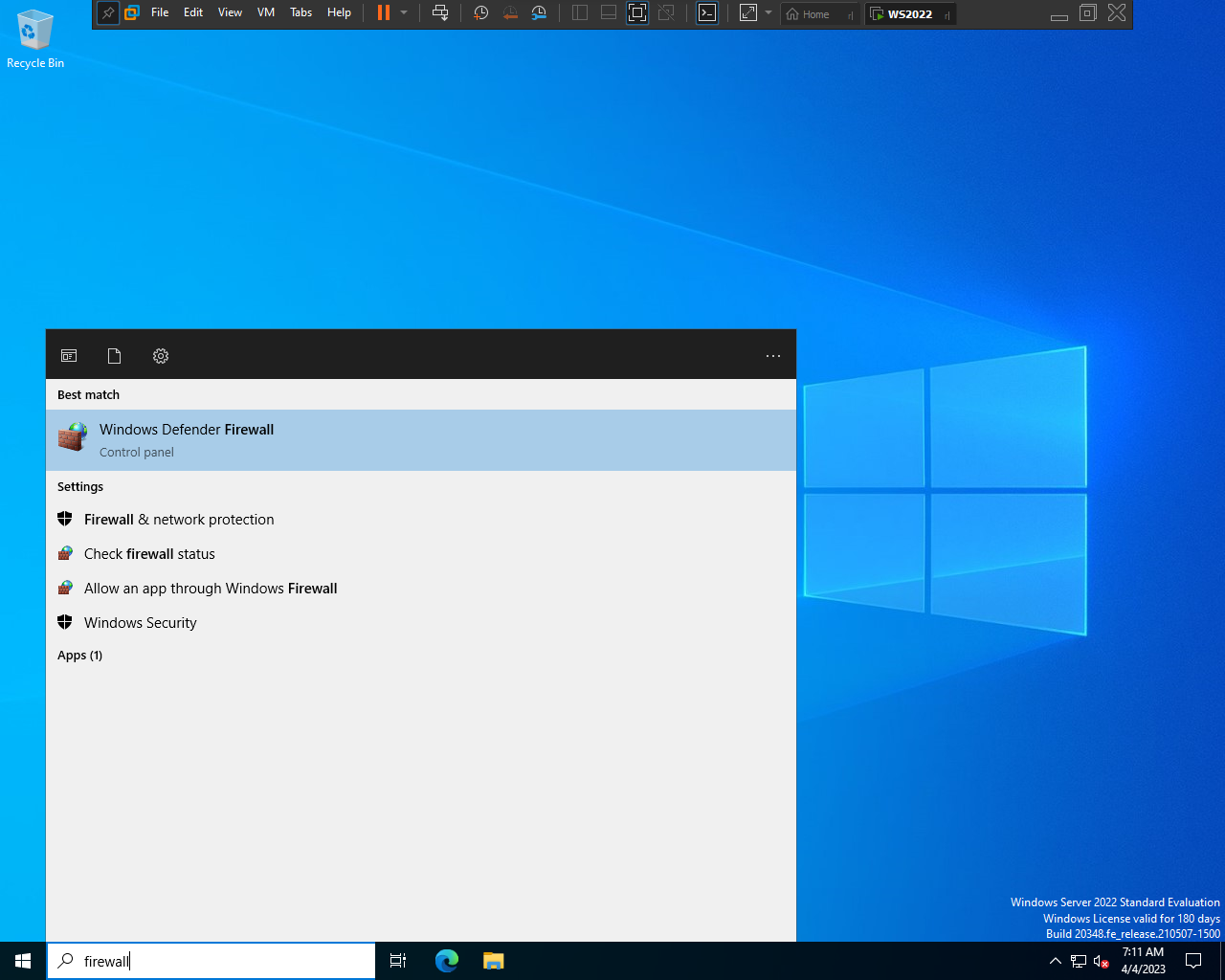Click the pin icon on the VMware toolbar
Image resolution: width=1225 pixels, height=980 pixels.
[x=108, y=13]
